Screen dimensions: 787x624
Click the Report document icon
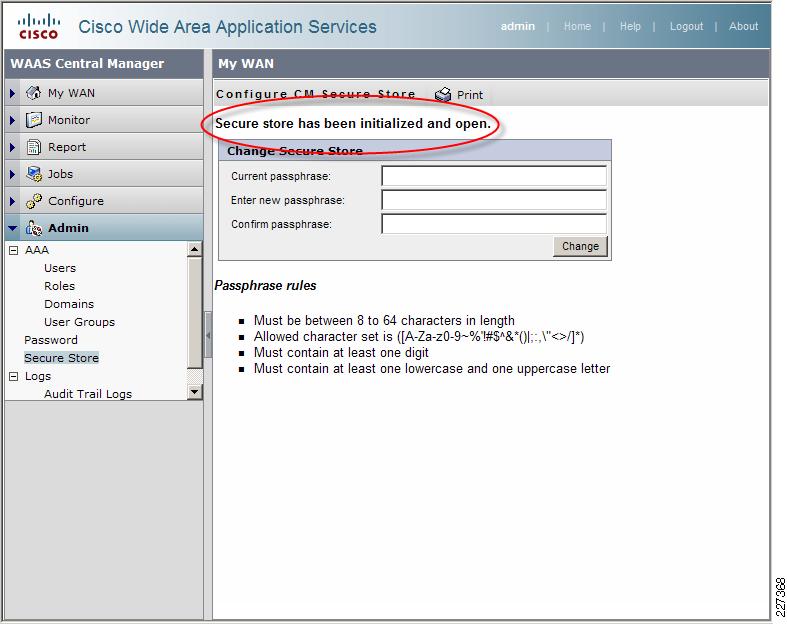[34, 147]
